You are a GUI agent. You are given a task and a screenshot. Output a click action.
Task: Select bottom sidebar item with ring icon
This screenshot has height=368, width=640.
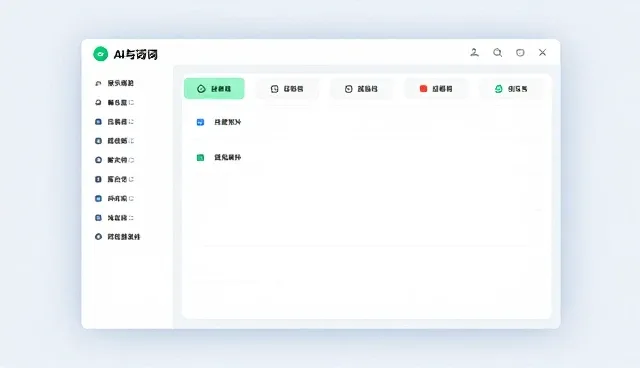click(x=118, y=237)
